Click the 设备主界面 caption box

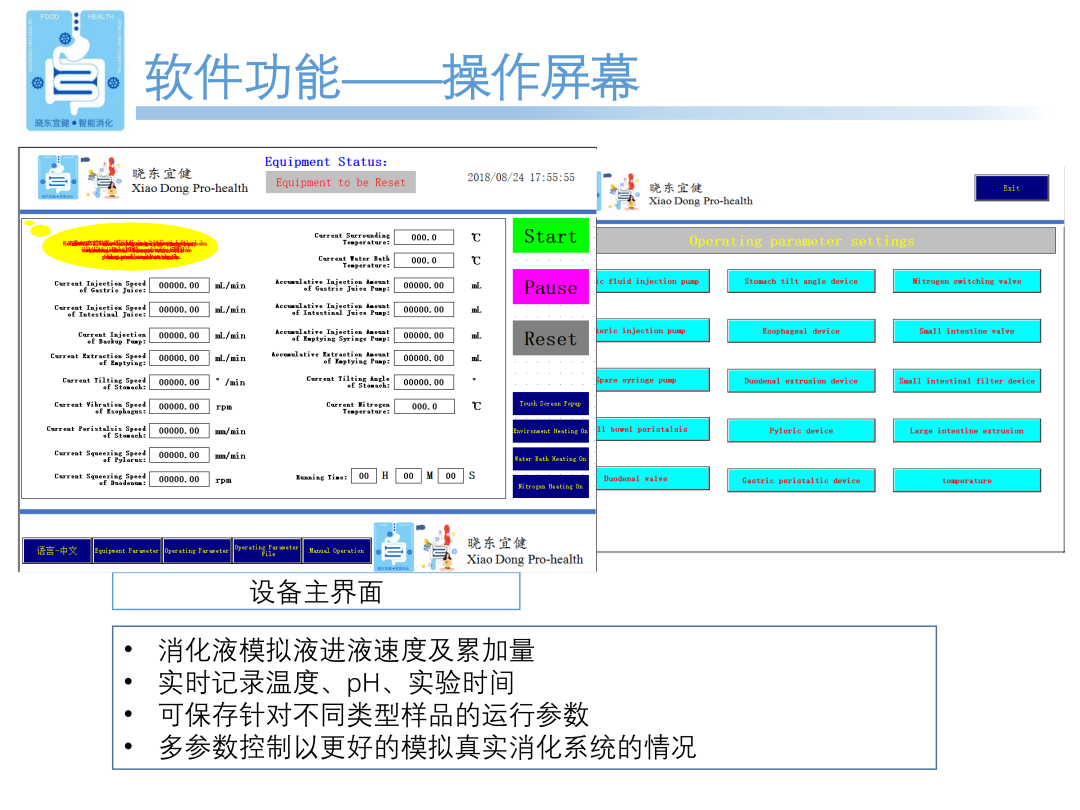[x=316, y=592]
